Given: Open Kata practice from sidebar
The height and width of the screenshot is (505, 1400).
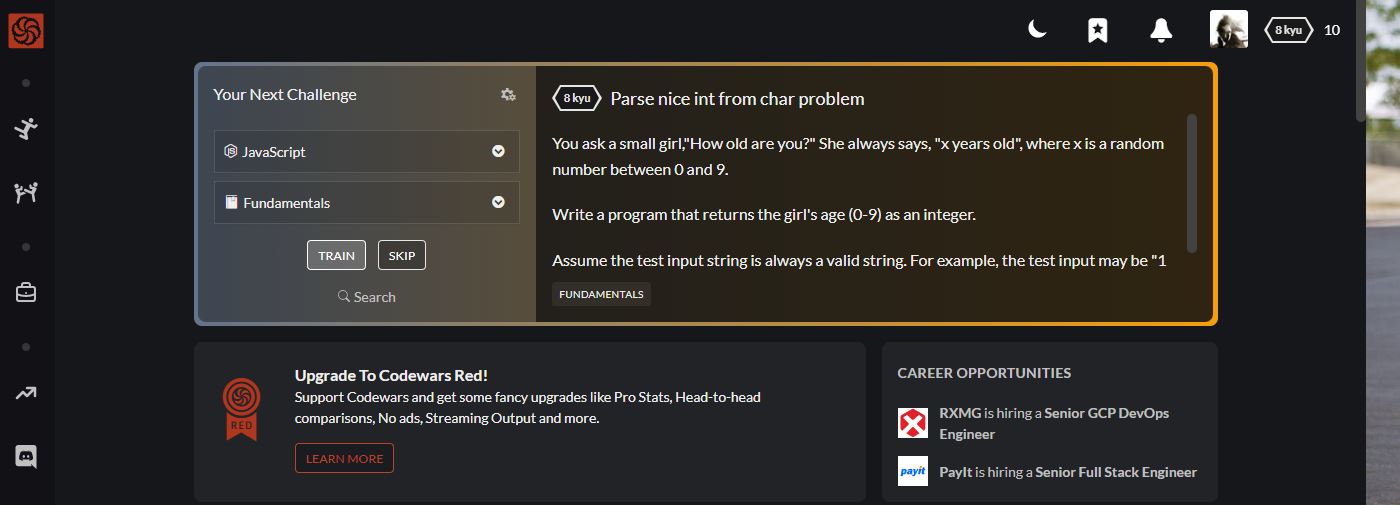Looking at the screenshot, I should click(26, 128).
